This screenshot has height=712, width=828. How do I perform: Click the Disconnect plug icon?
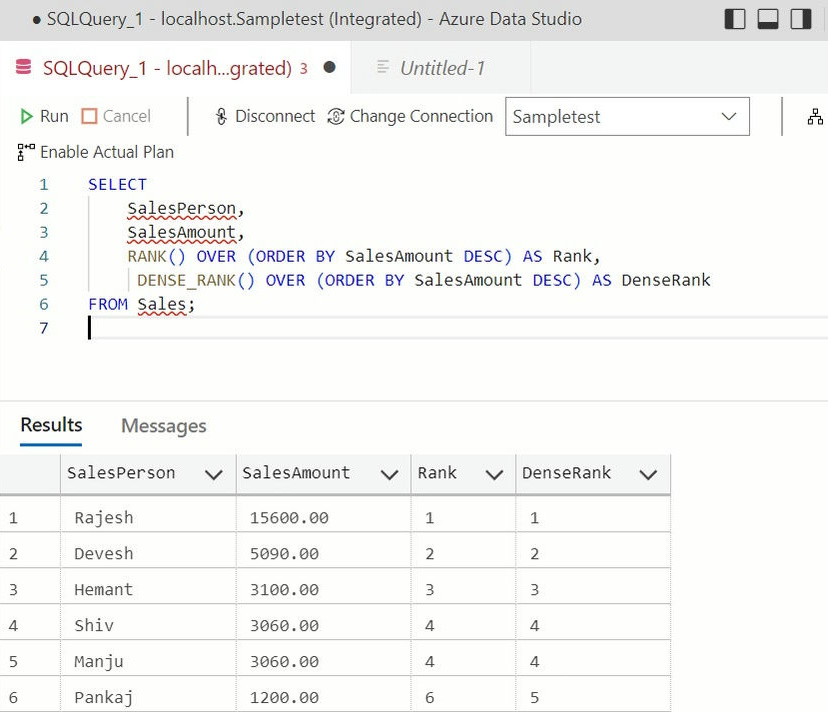pos(221,116)
